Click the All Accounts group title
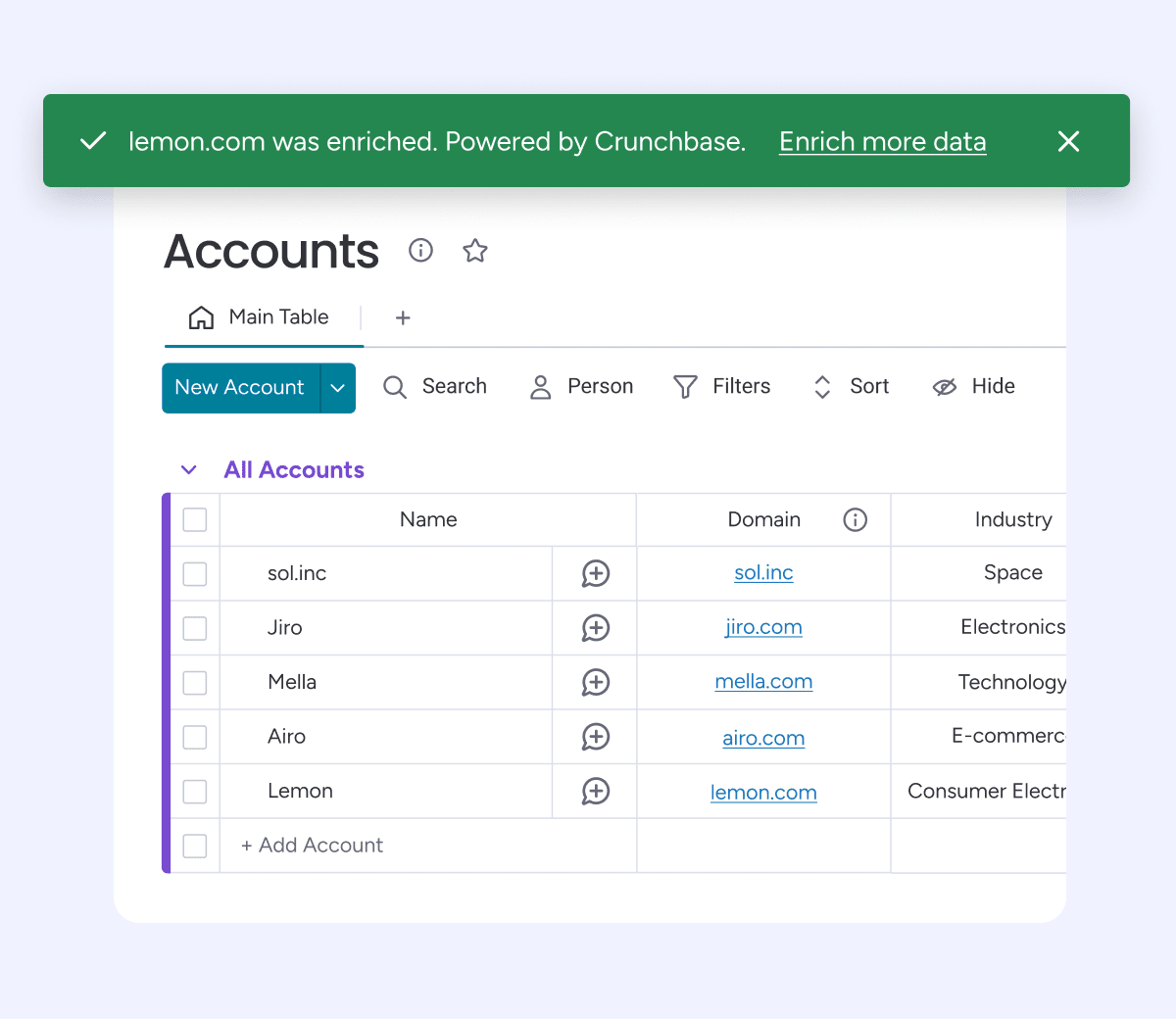 [294, 470]
